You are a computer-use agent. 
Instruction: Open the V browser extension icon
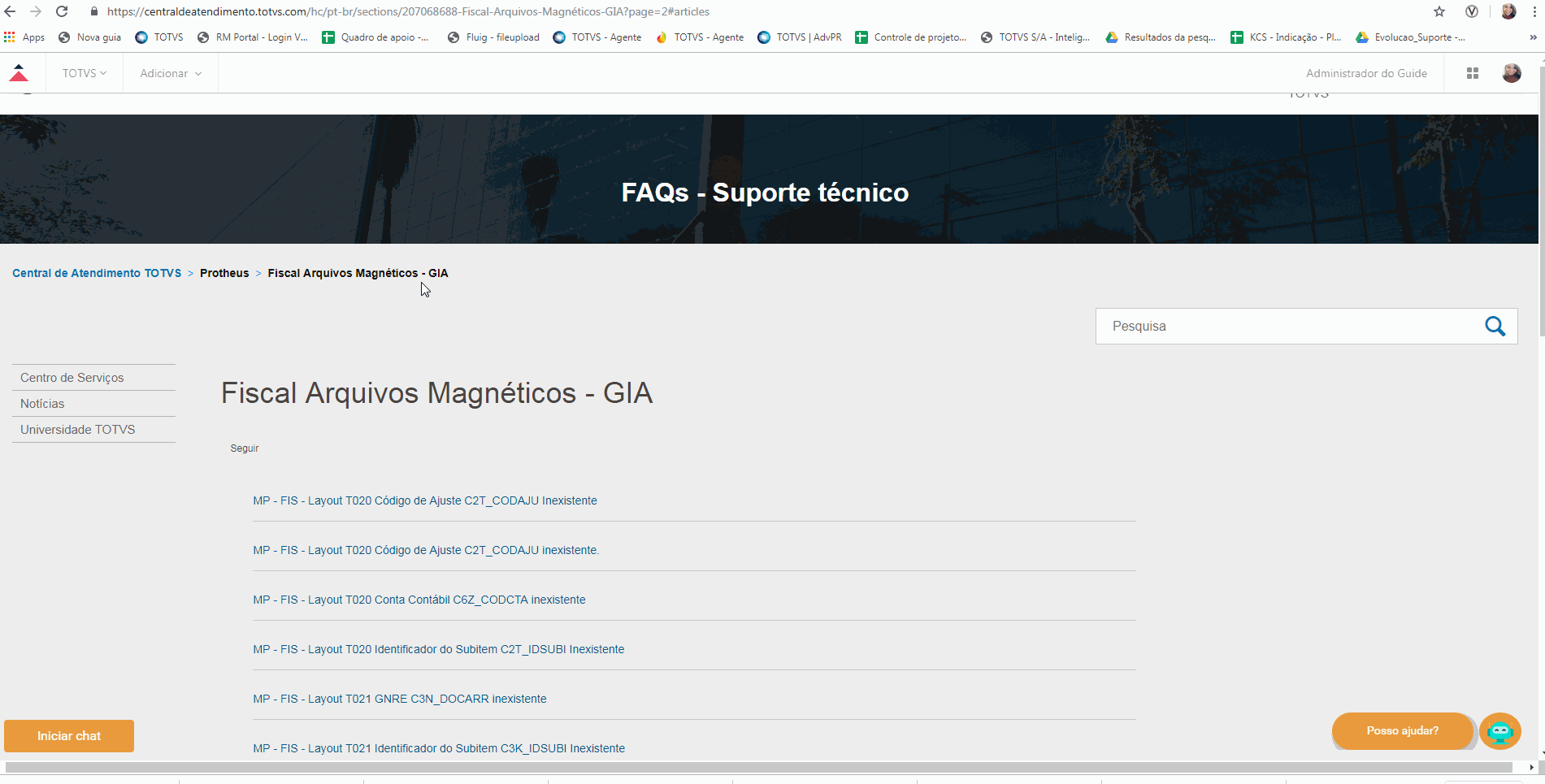[x=1472, y=11]
